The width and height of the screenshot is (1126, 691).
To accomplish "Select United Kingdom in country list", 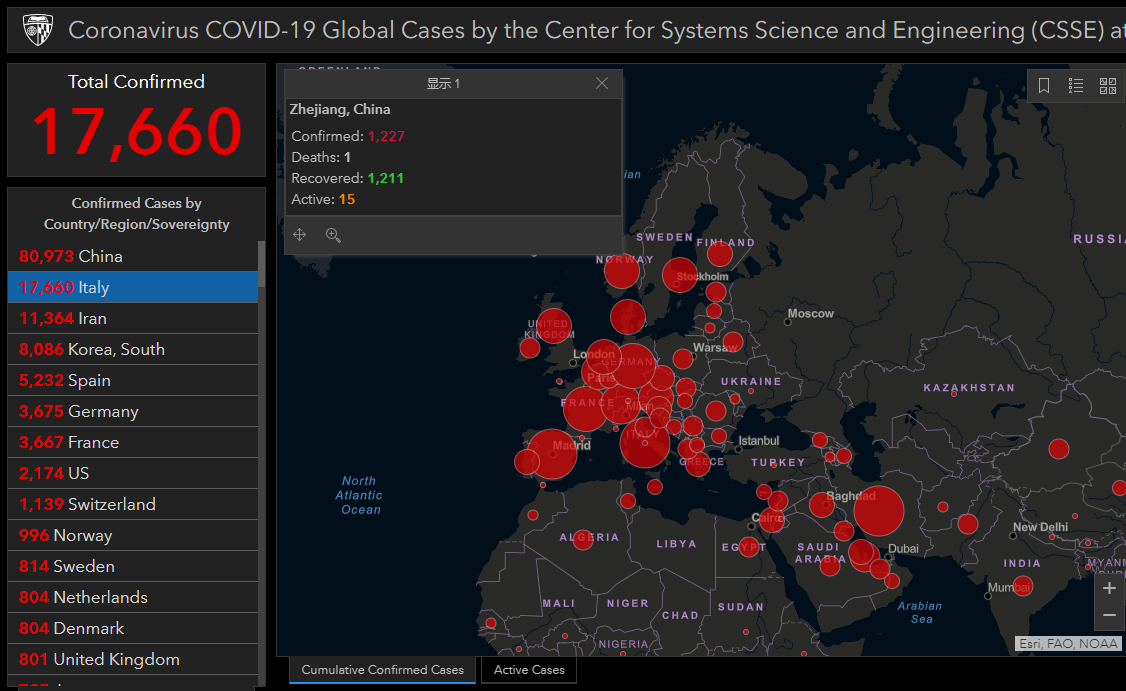I will coord(133,659).
